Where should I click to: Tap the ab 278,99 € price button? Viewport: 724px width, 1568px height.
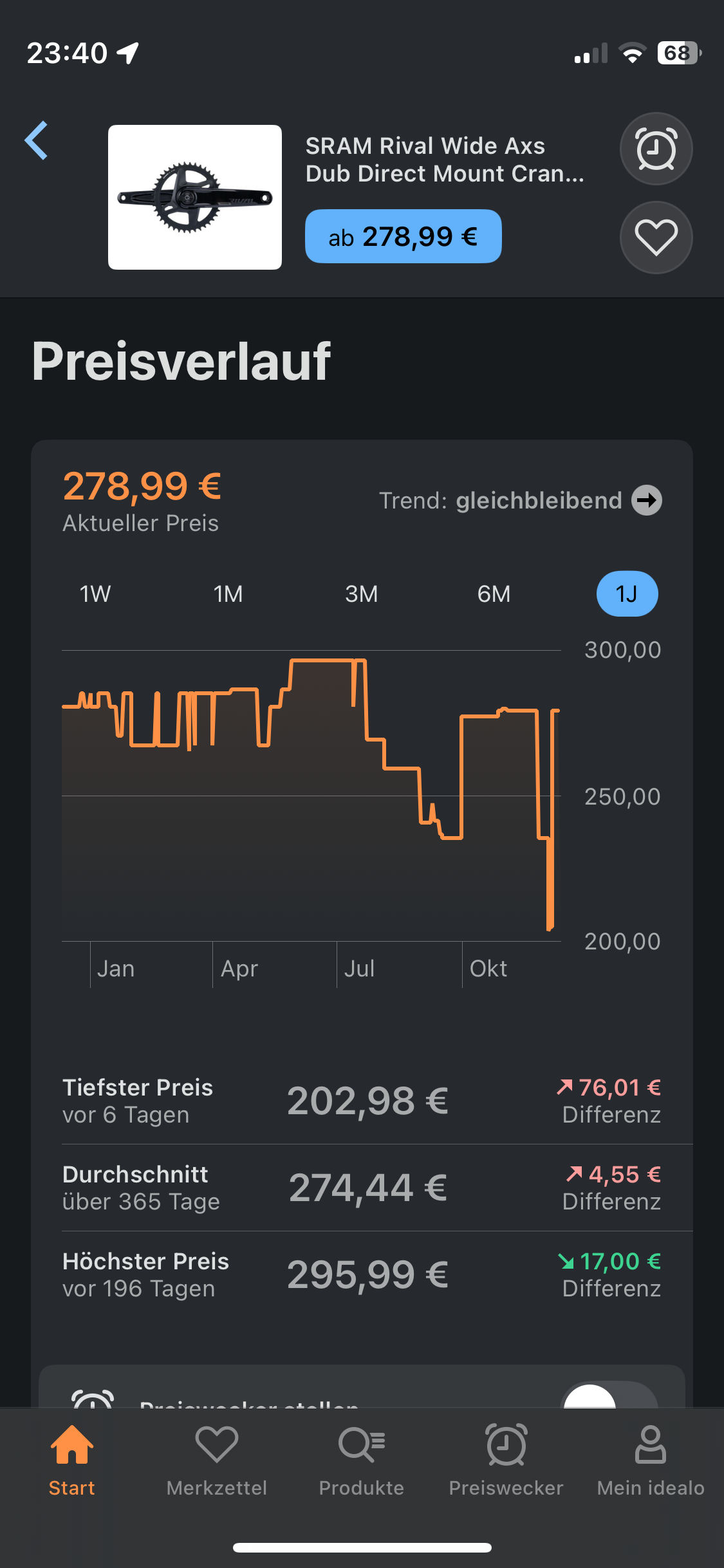coord(403,236)
